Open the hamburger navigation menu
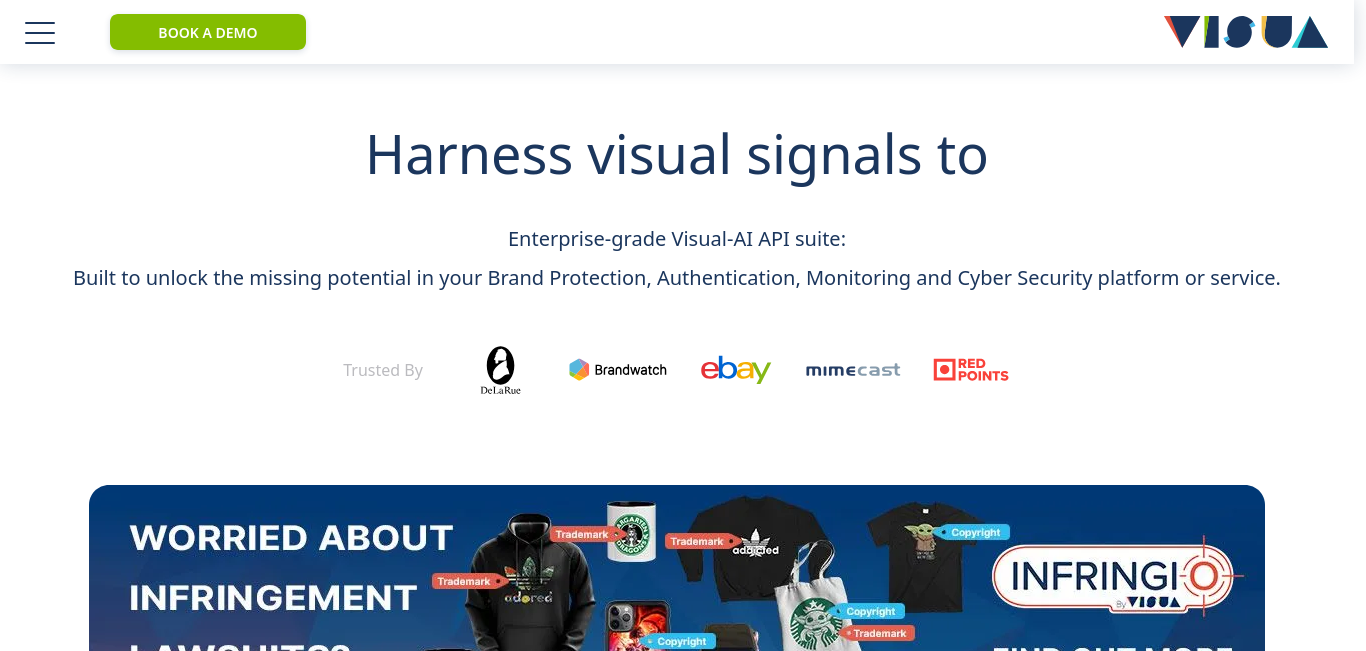Screen dimensions: 1366x651 click(40, 33)
